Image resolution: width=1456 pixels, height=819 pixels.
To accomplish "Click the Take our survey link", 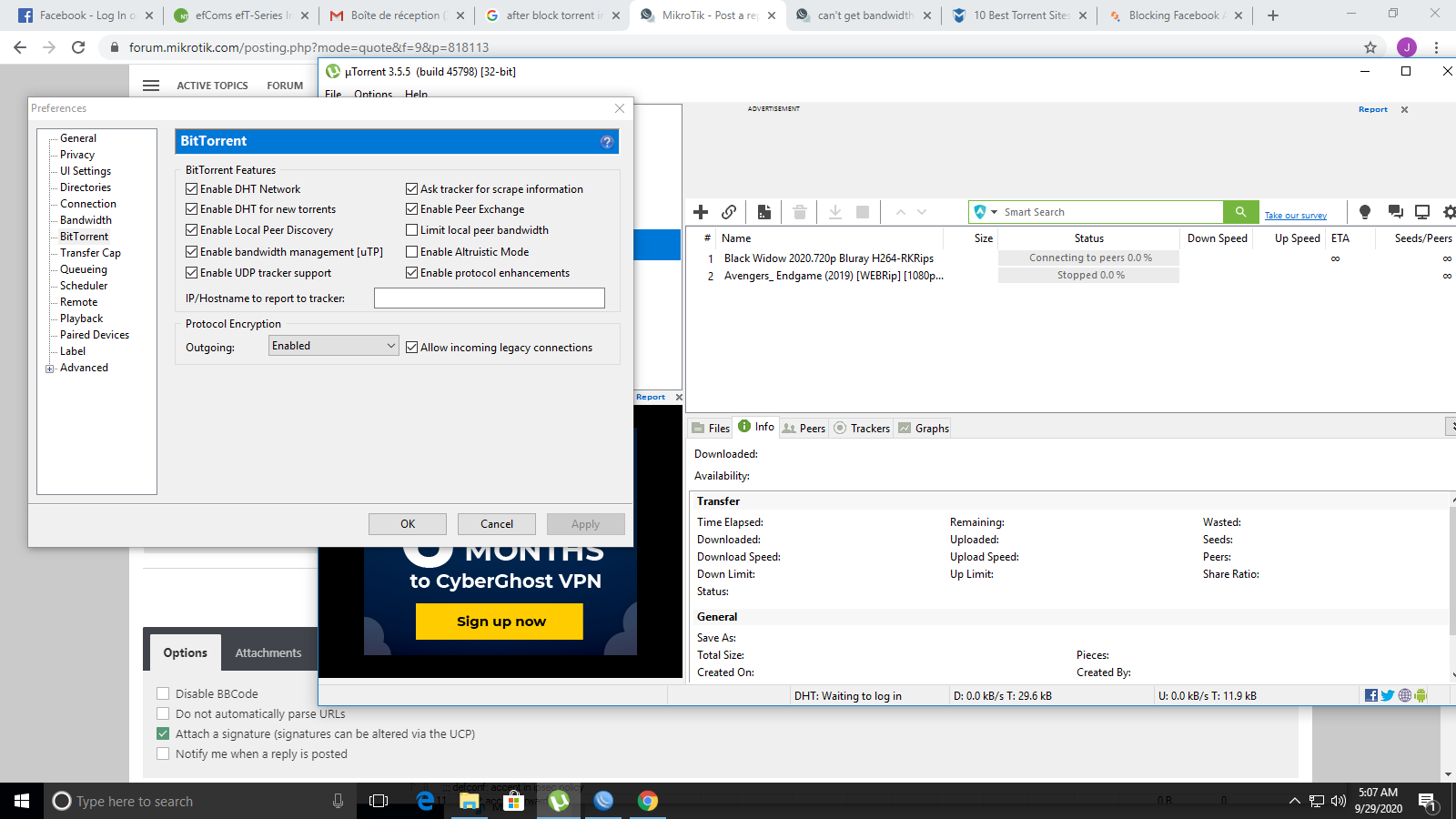I will coord(1296,216).
